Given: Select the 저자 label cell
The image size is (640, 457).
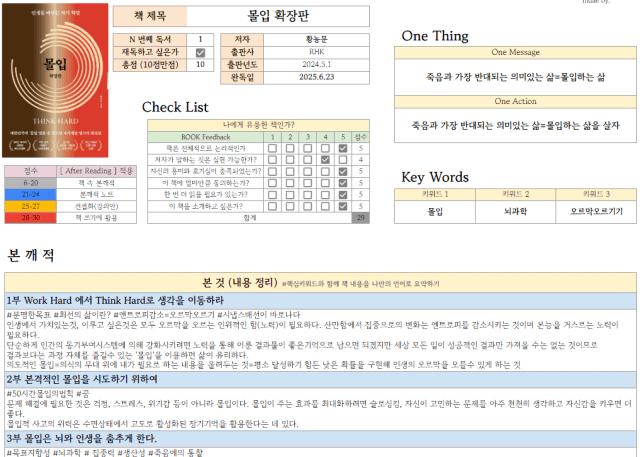Looking at the screenshot, I should pos(242,40).
